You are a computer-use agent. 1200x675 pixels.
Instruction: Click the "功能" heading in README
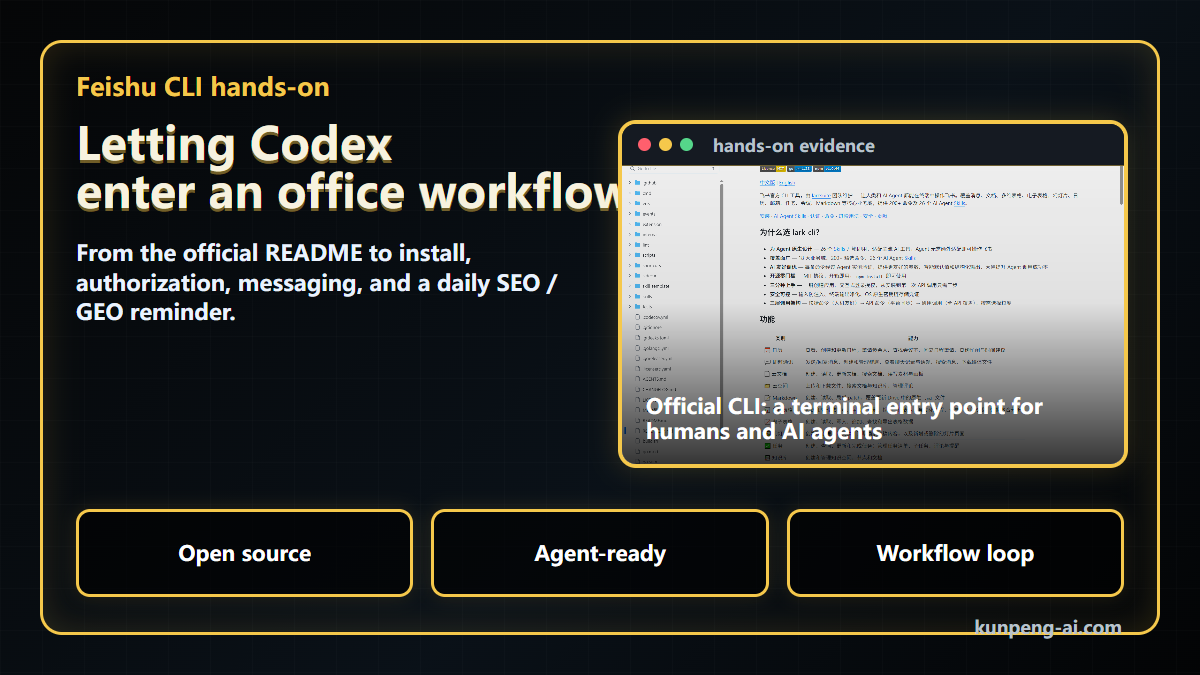[768, 320]
